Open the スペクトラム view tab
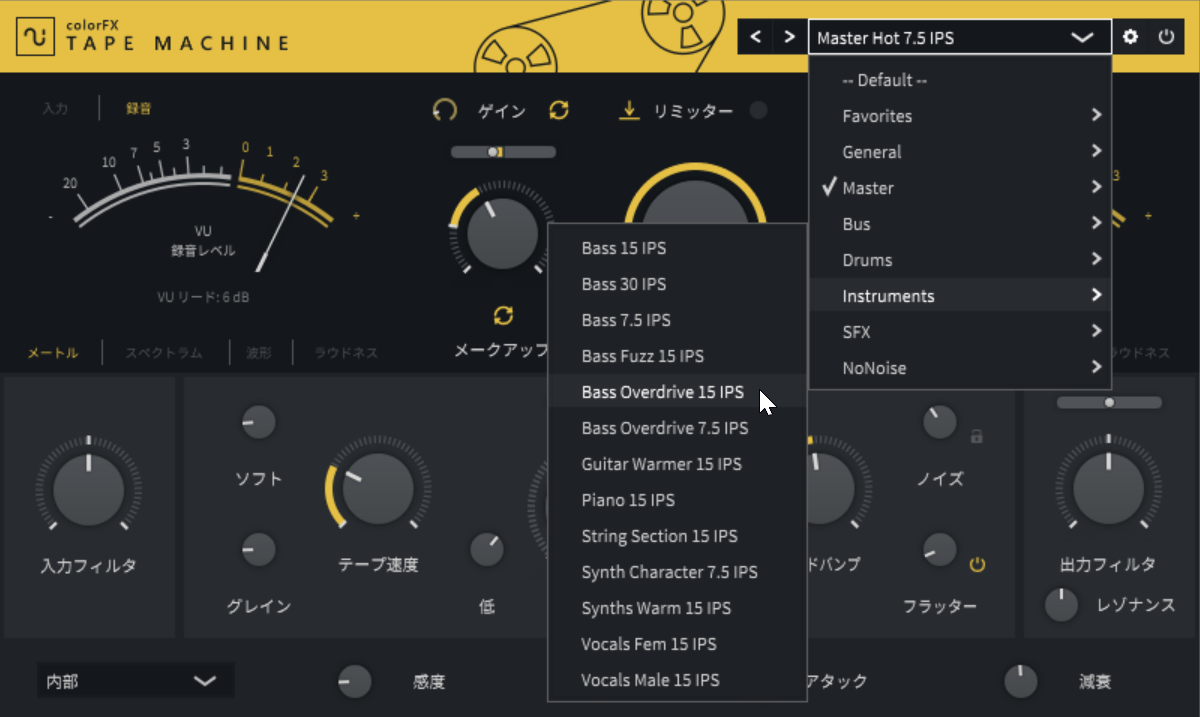1200x717 pixels. (x=164, y=352)
